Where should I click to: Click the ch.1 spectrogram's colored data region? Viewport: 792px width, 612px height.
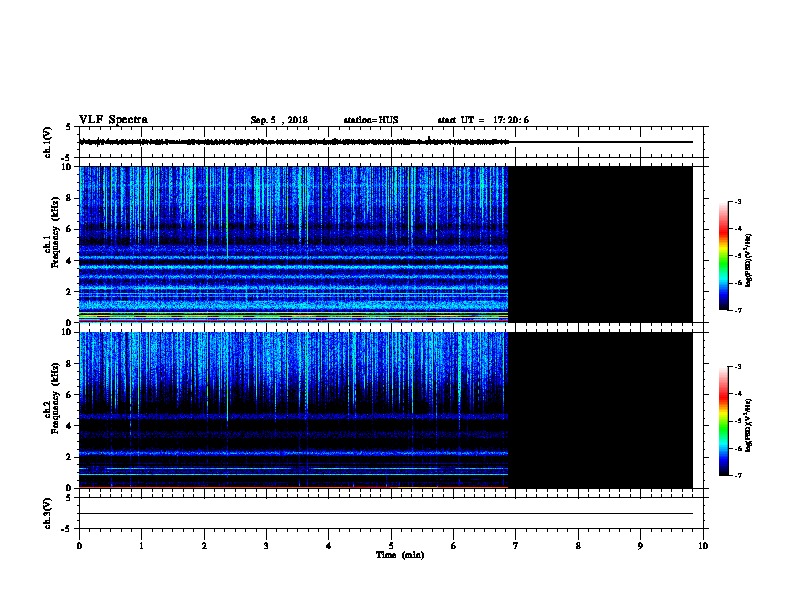click(x=293, y=244)
